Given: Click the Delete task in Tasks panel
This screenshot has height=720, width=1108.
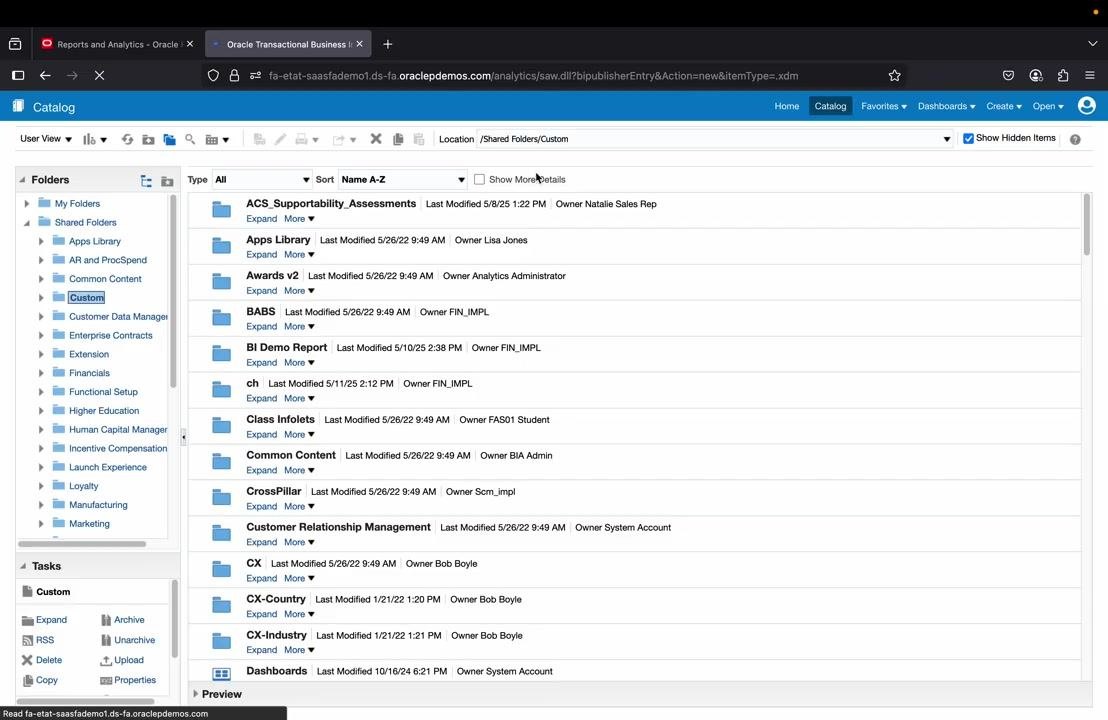Looking at the screenshot, I should (x=42, y=660).
